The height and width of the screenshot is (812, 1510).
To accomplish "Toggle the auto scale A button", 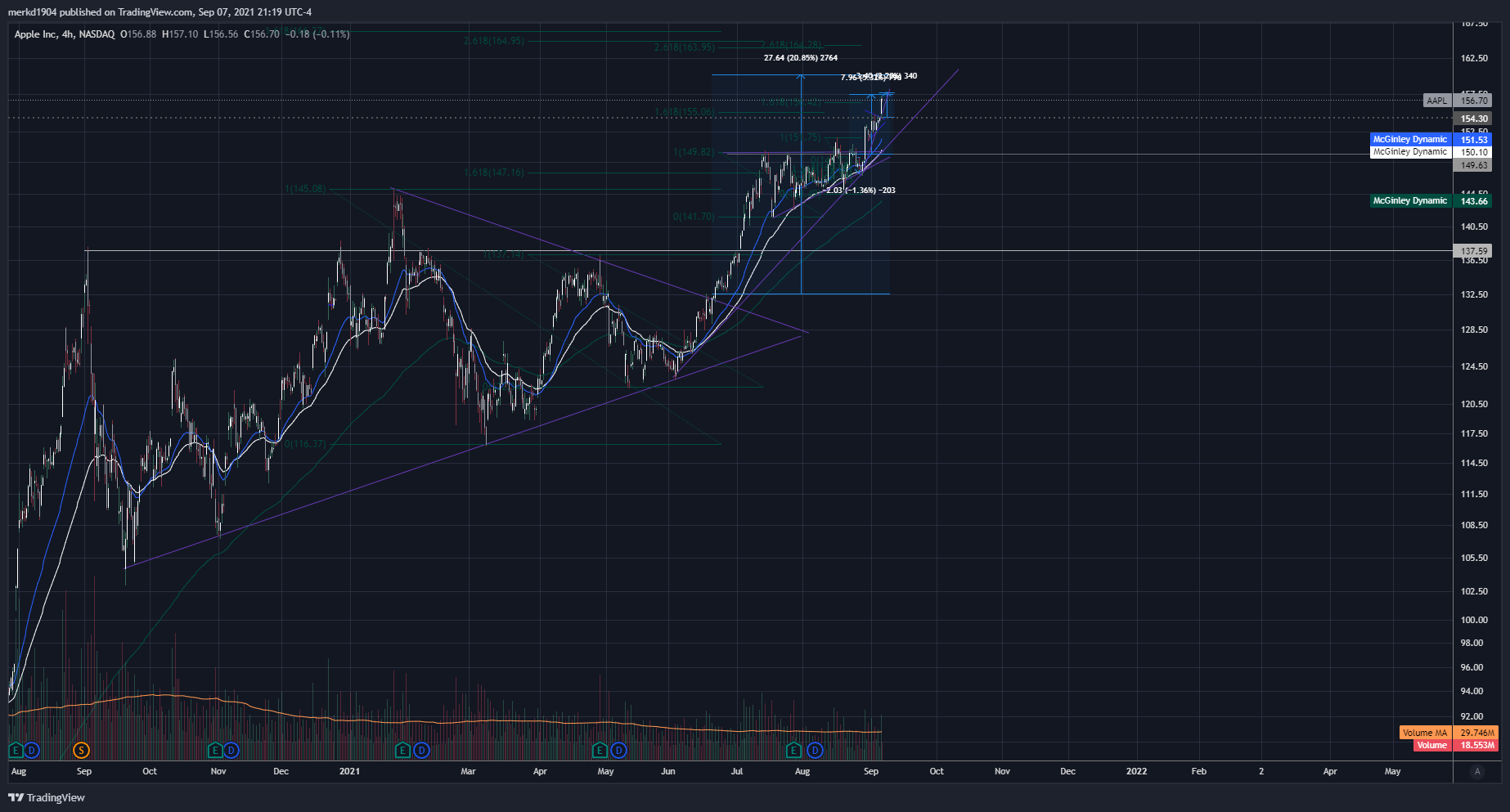I will [x=1476, y=771].
